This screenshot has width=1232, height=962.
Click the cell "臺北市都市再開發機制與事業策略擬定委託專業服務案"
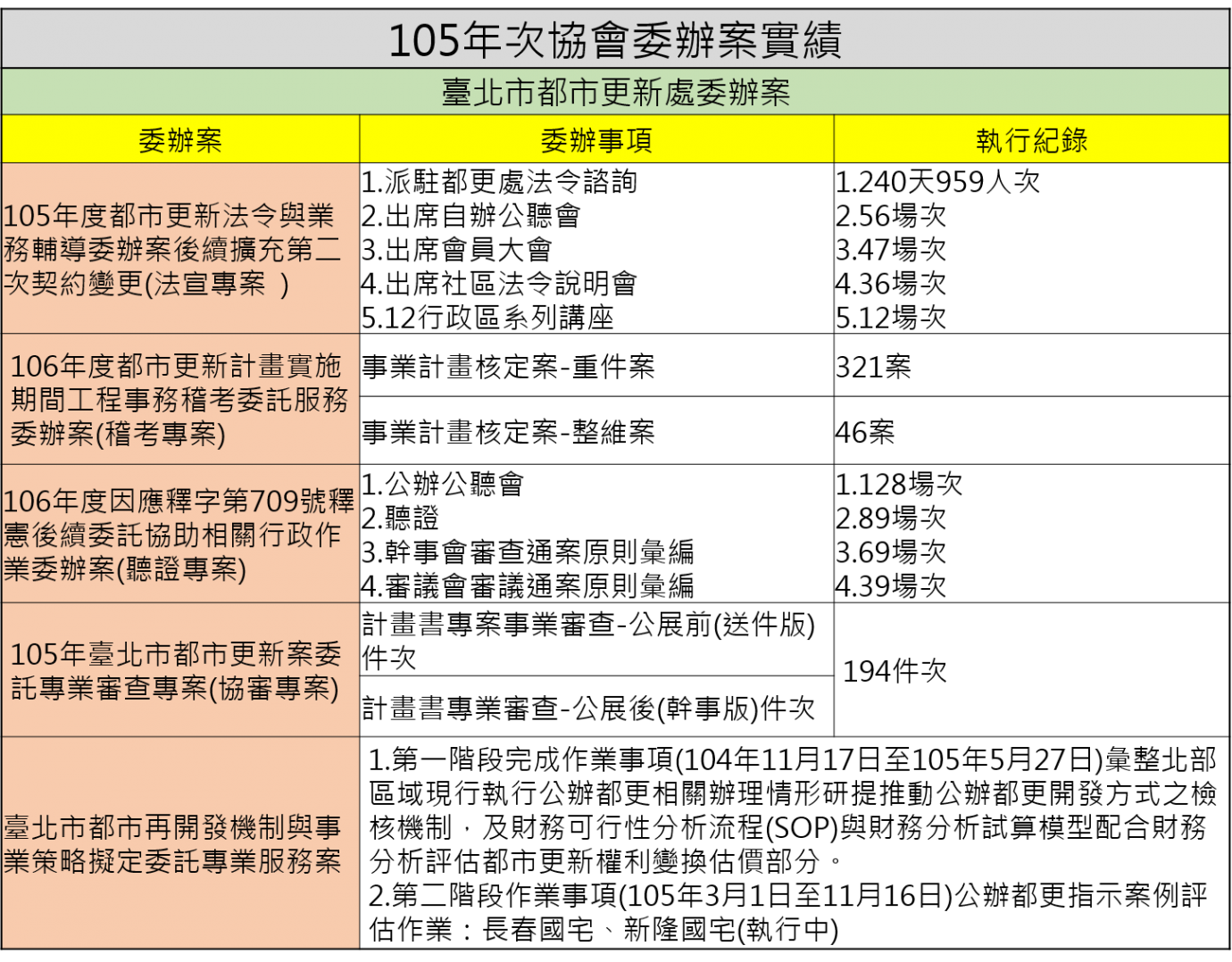[x=180, y=843]
